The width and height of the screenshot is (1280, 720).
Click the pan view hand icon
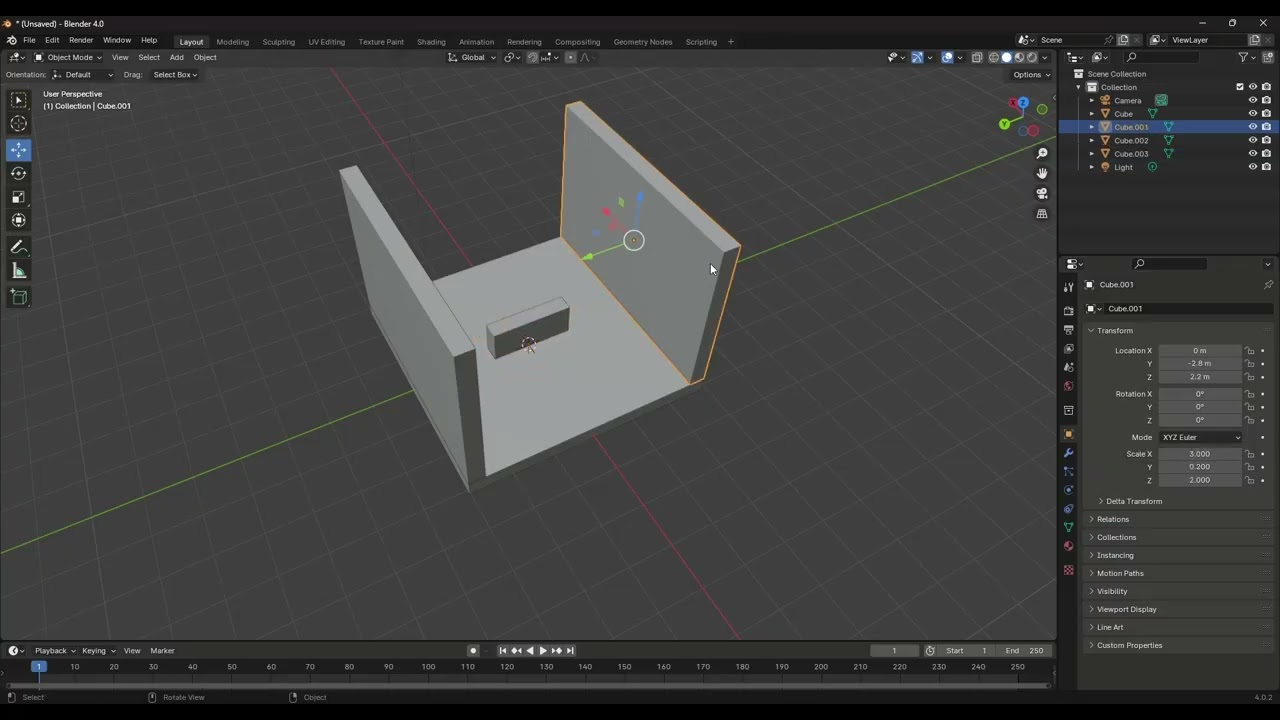tap(1042, 173)
